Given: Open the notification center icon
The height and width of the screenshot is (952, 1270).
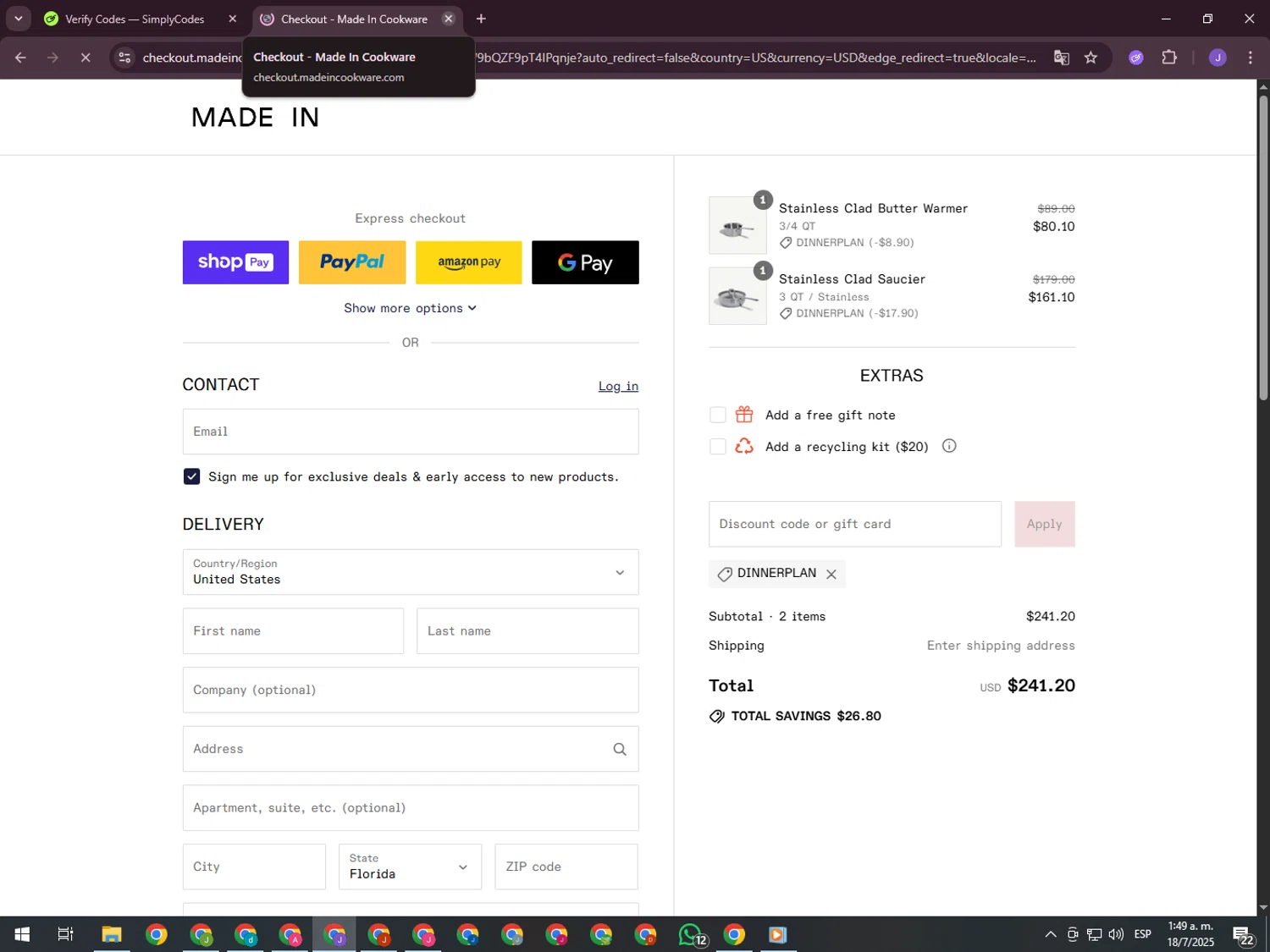Looking at the screenshot, I should (x=1243, y=934).
